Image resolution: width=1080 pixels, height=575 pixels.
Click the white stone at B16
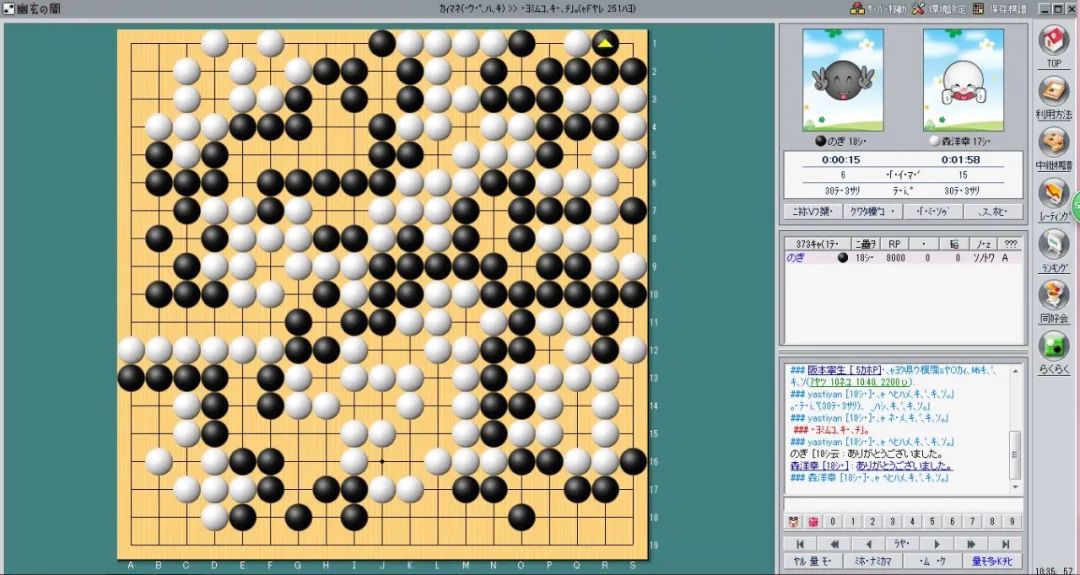[158, 461]
